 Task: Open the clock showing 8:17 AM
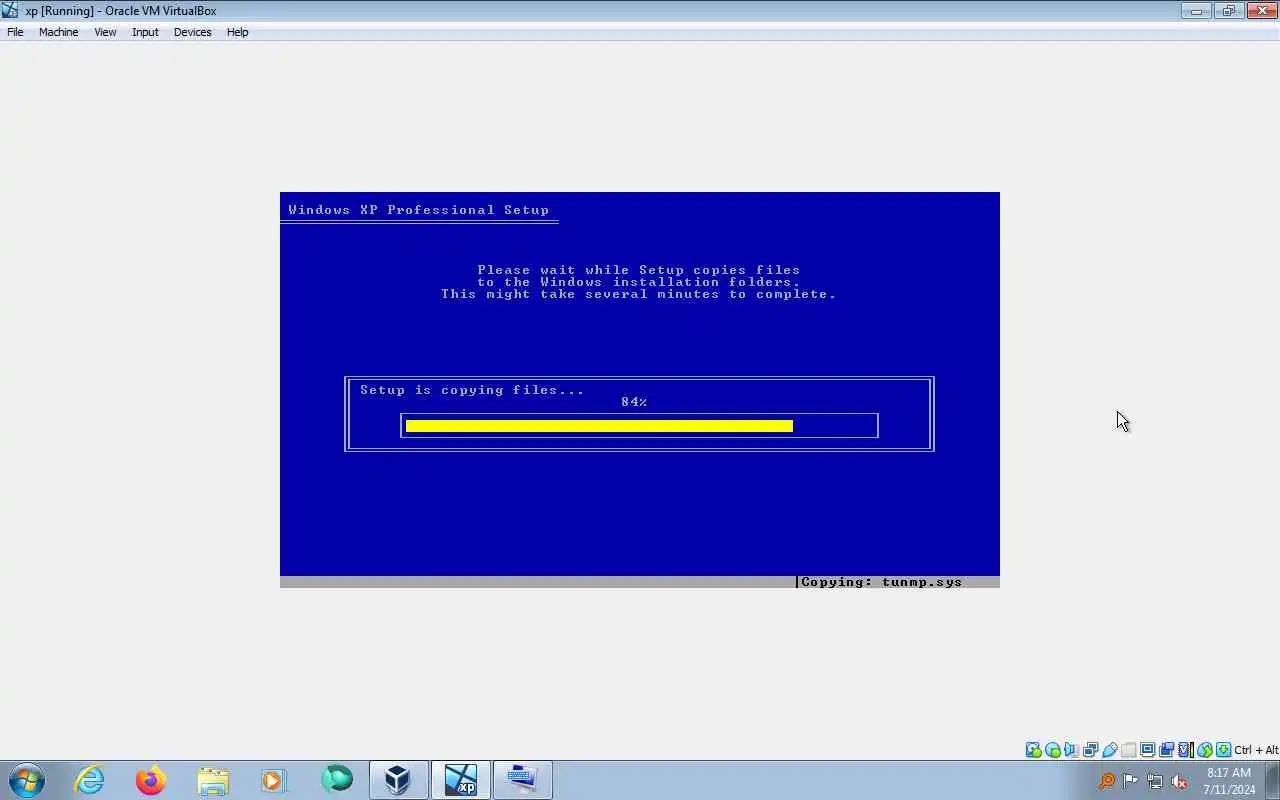(1229, 781)
